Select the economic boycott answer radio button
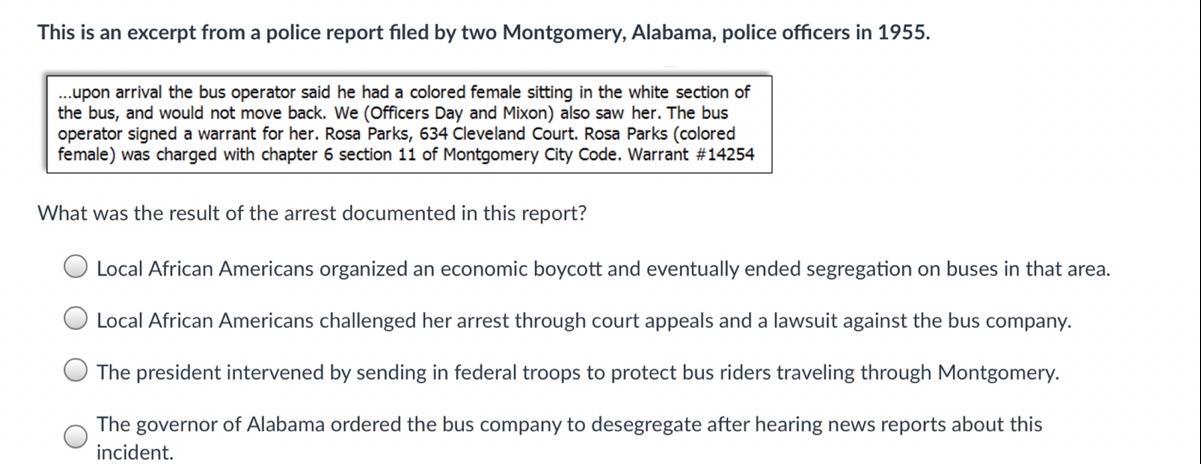This screenshot has height=464, width=1201. point(76,268)
